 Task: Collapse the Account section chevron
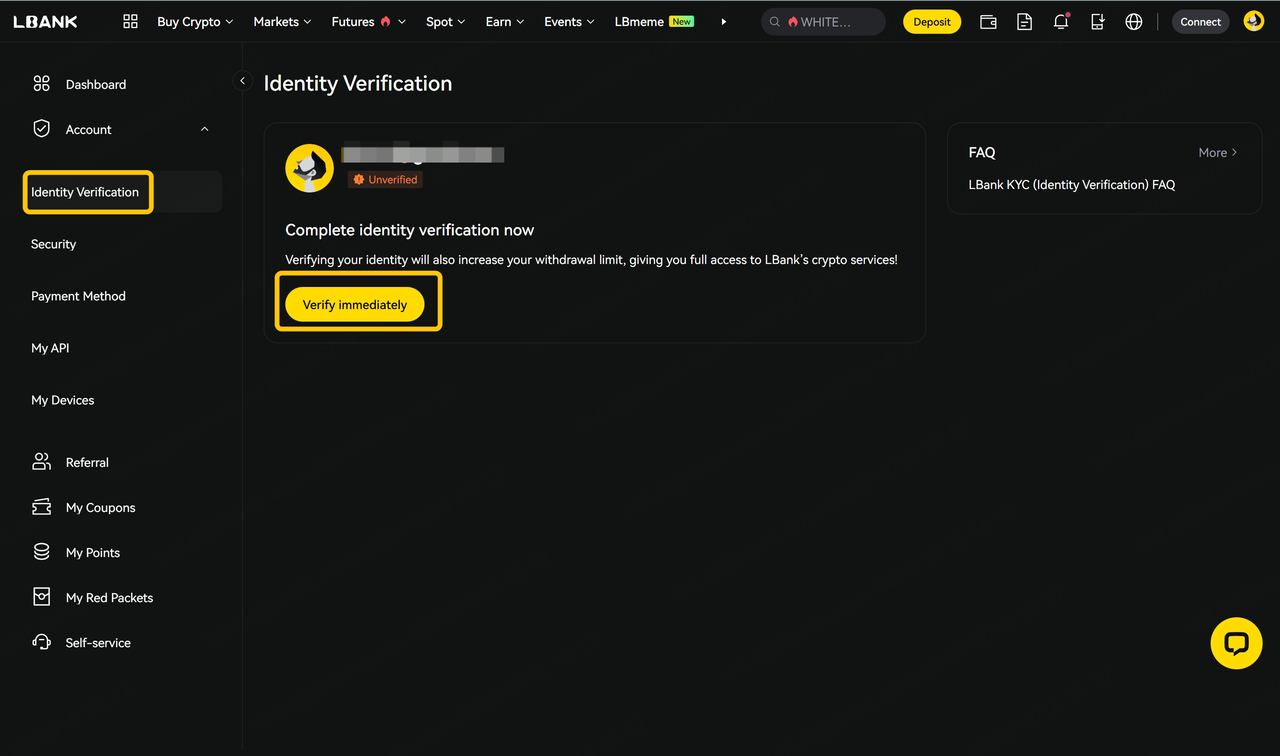(x=205, y=129)
